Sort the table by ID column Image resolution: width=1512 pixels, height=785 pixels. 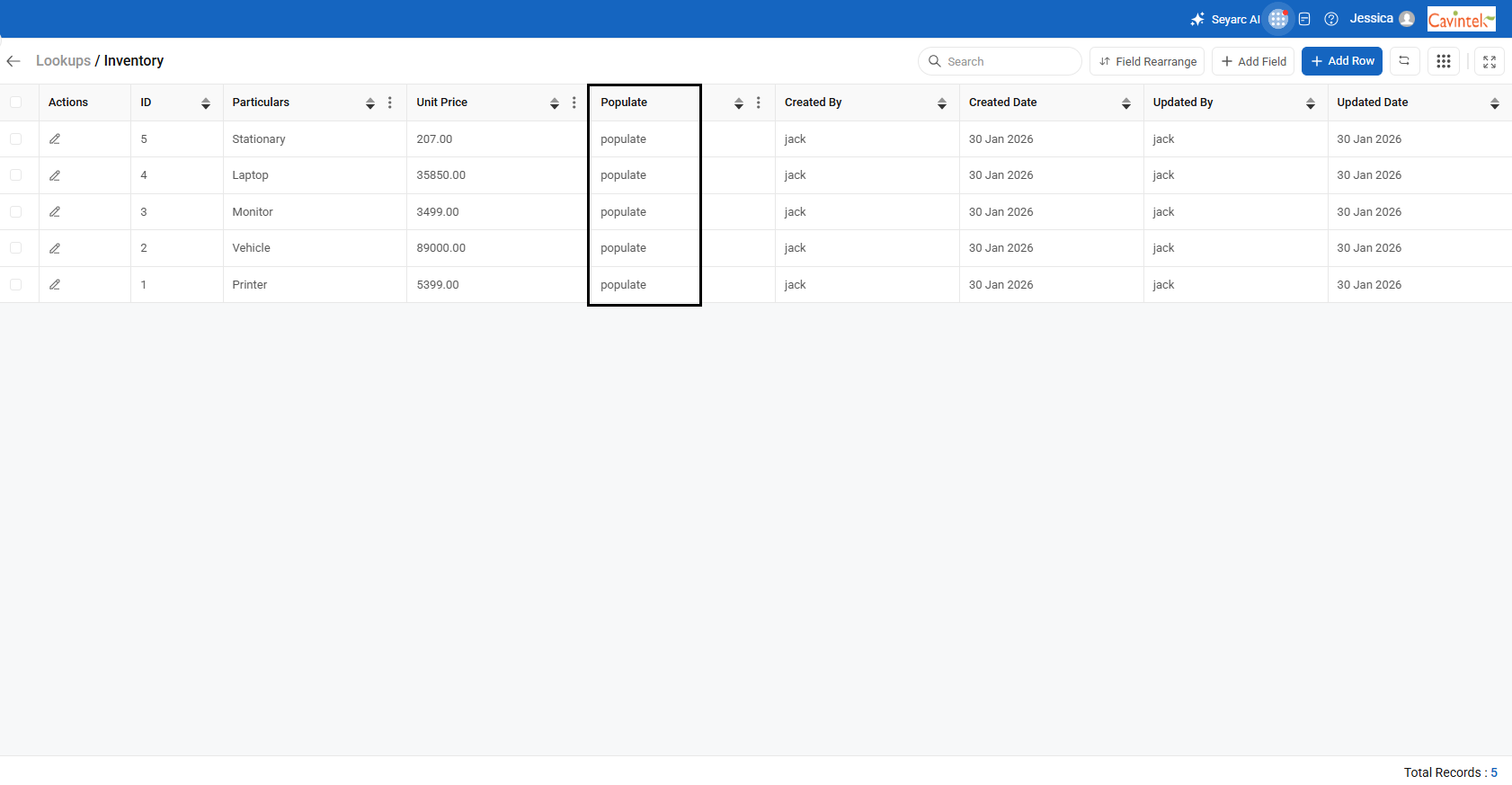tap(206, 103)
